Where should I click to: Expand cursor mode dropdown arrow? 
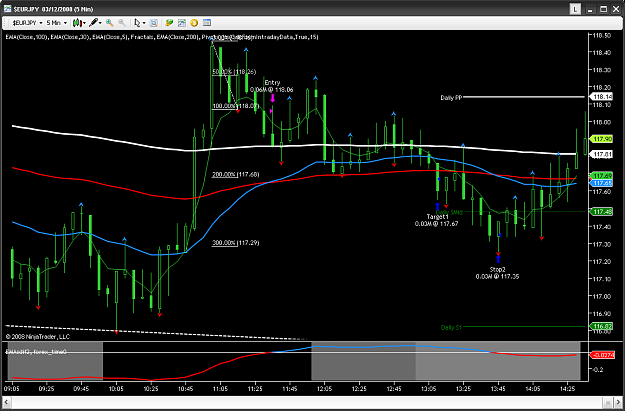143,23
